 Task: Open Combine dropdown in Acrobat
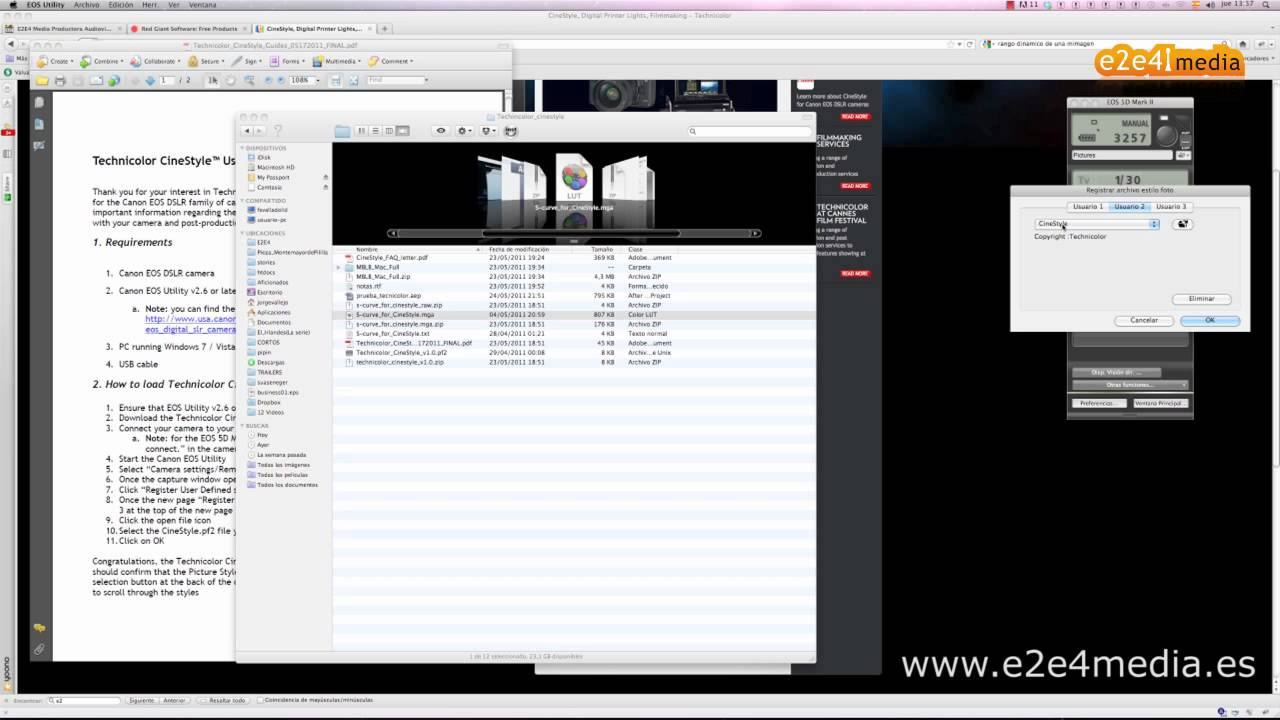coord(103,61)
